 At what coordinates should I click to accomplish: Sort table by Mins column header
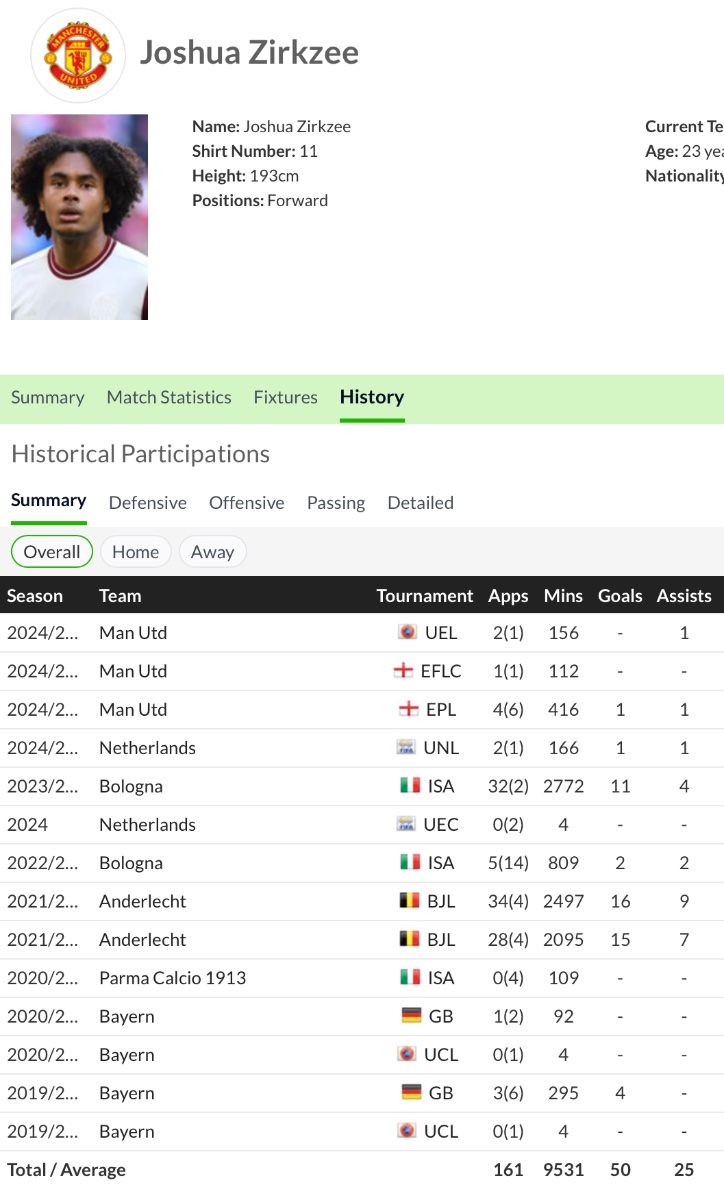point(563,596)
